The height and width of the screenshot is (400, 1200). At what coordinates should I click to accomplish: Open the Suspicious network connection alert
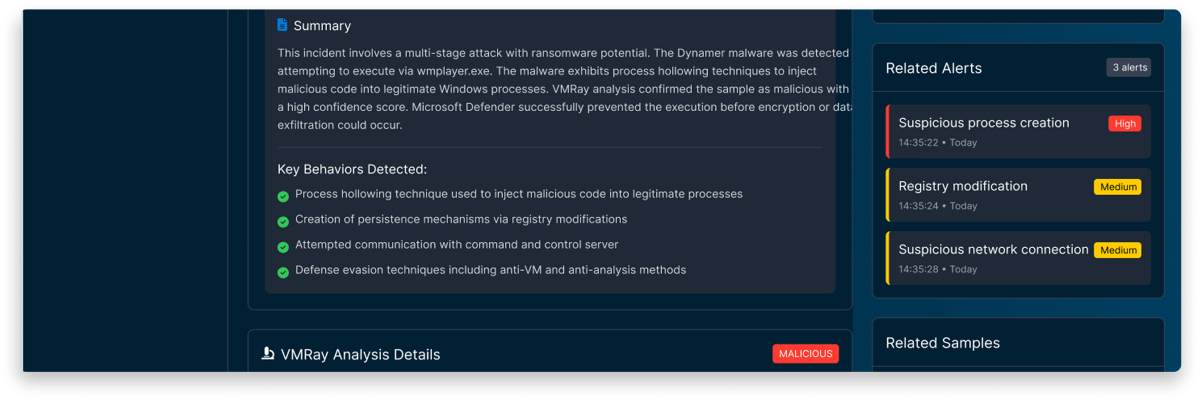(1018, 258)
